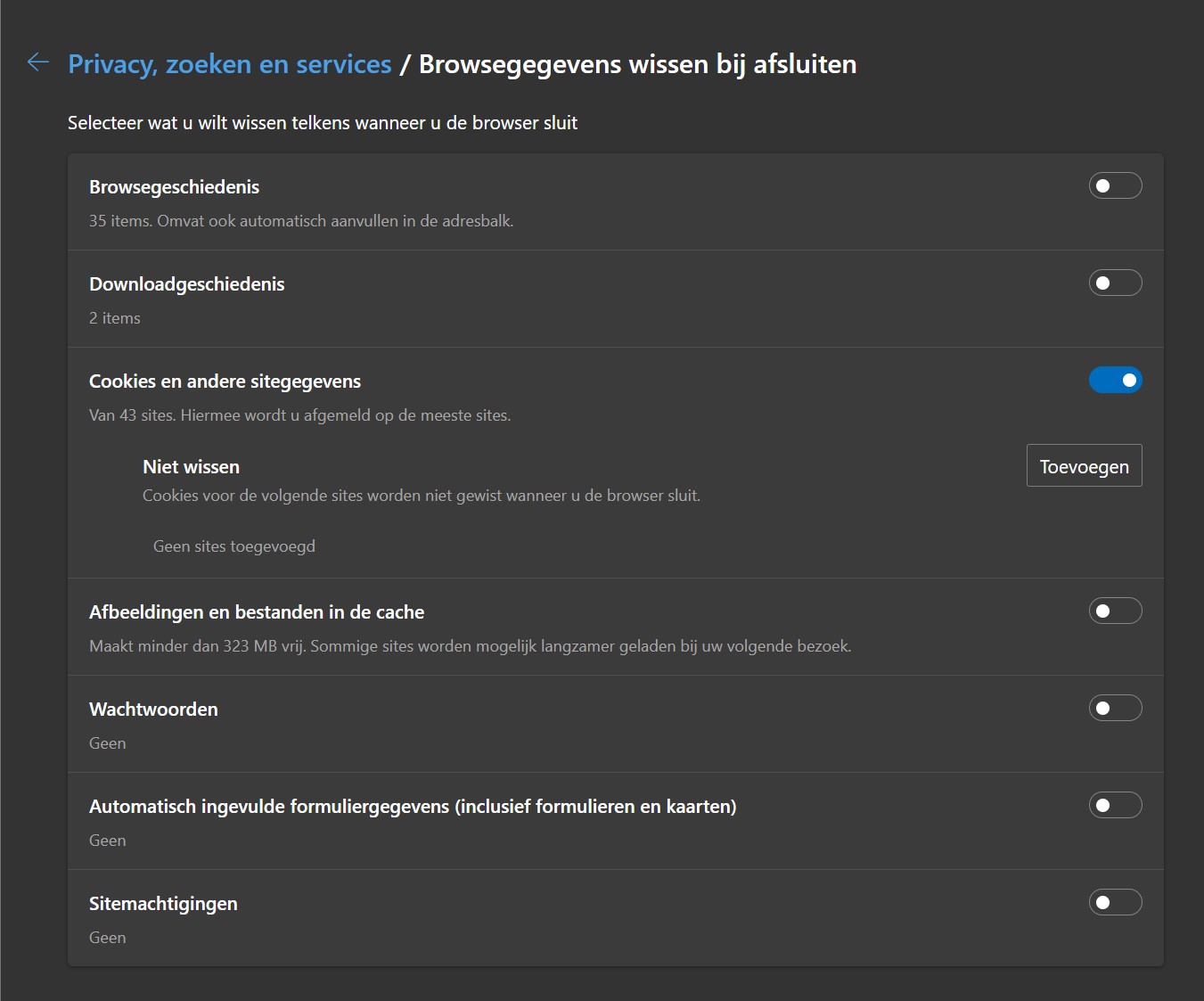This screenshot has height=1001, width=1204.
Task: Enable the Downloadgeschiedenis toggle
Action: [1115, 283]
